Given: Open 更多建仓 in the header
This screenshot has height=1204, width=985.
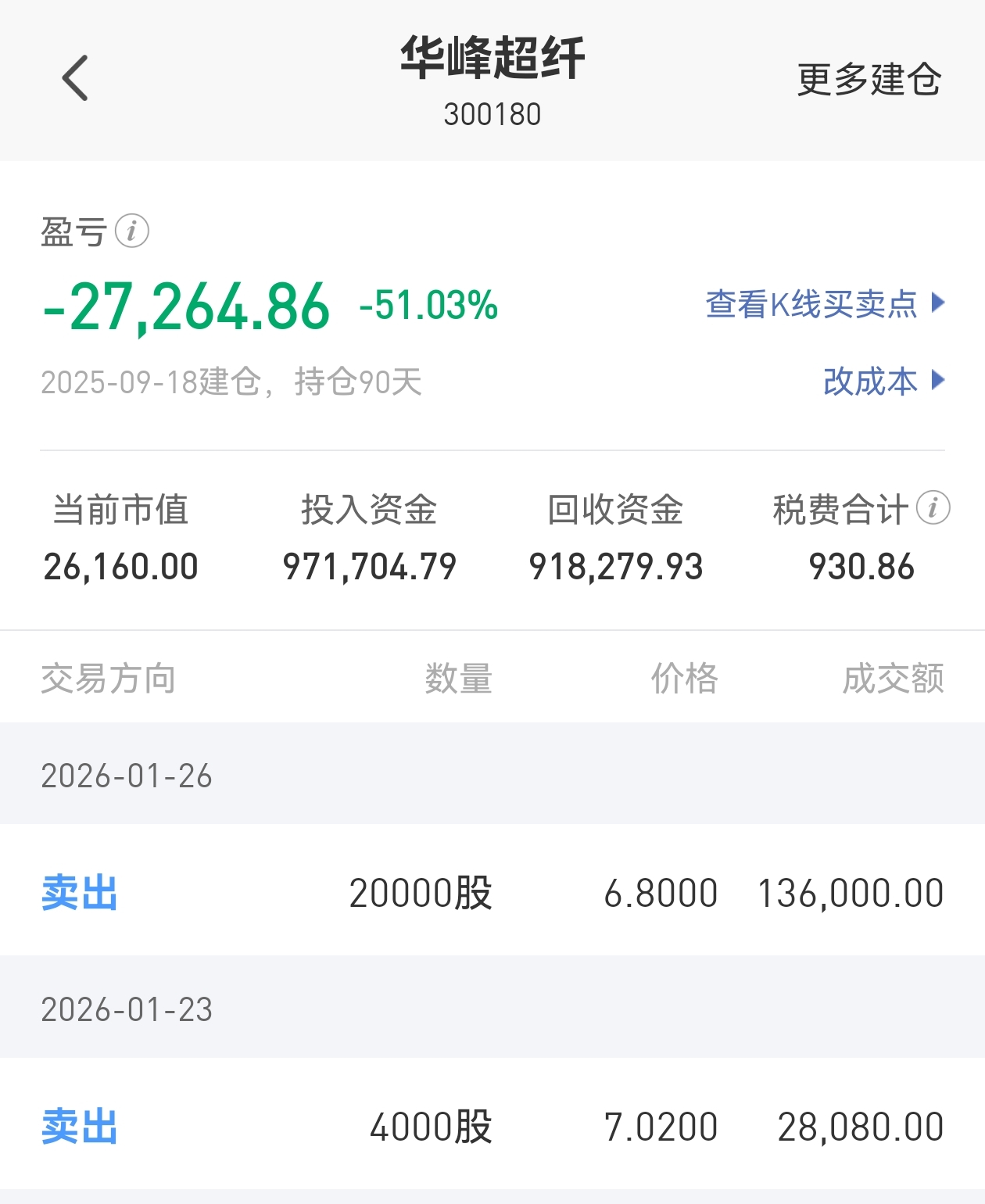Looking at the screenshot, I should click(869, 79).
